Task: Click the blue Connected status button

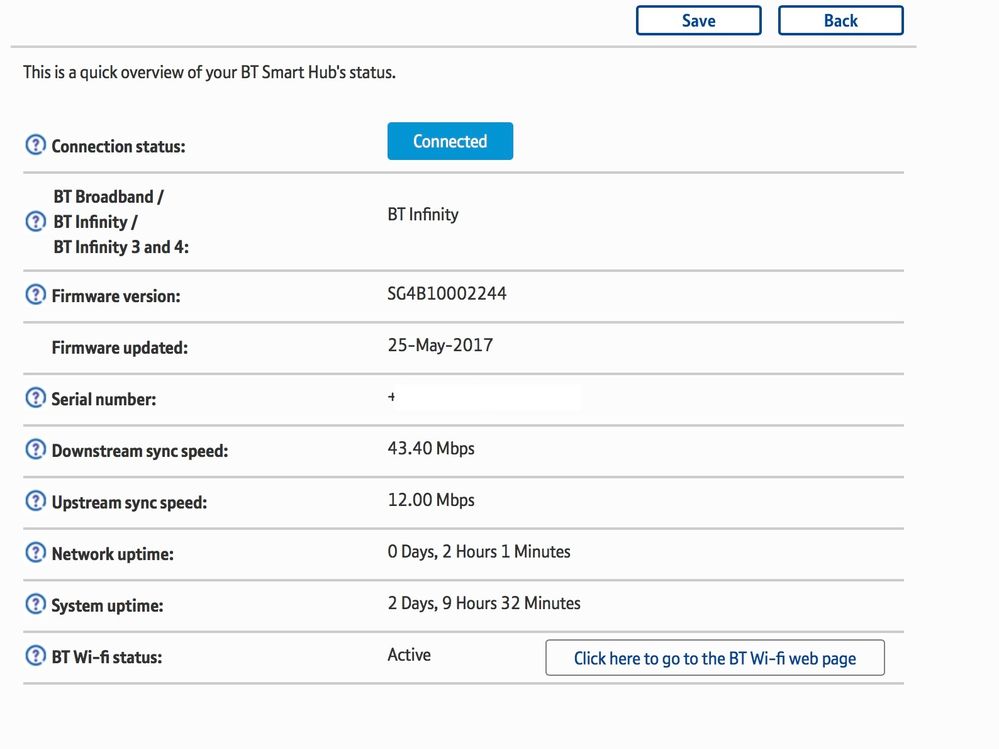Action: coord(450,141)
